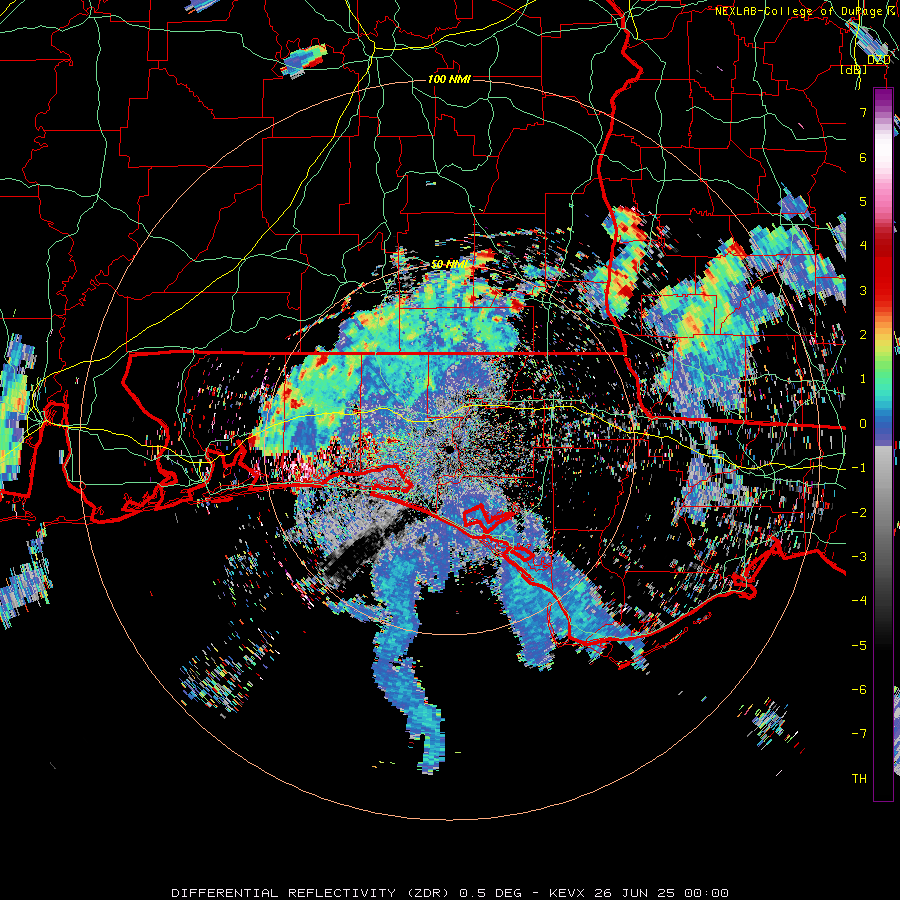Click the '5' value on the color scale
900x900 pixels.
click(863, 201)
